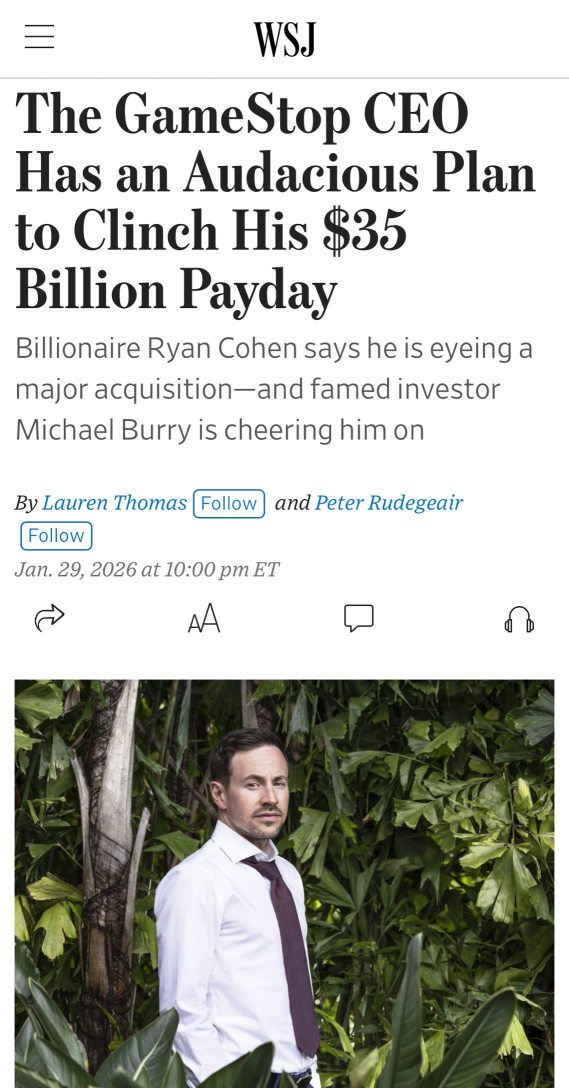This screenshot has height=1088, width=569.
Task: Click the 'By' byline label
Action: tap(26, 504)
